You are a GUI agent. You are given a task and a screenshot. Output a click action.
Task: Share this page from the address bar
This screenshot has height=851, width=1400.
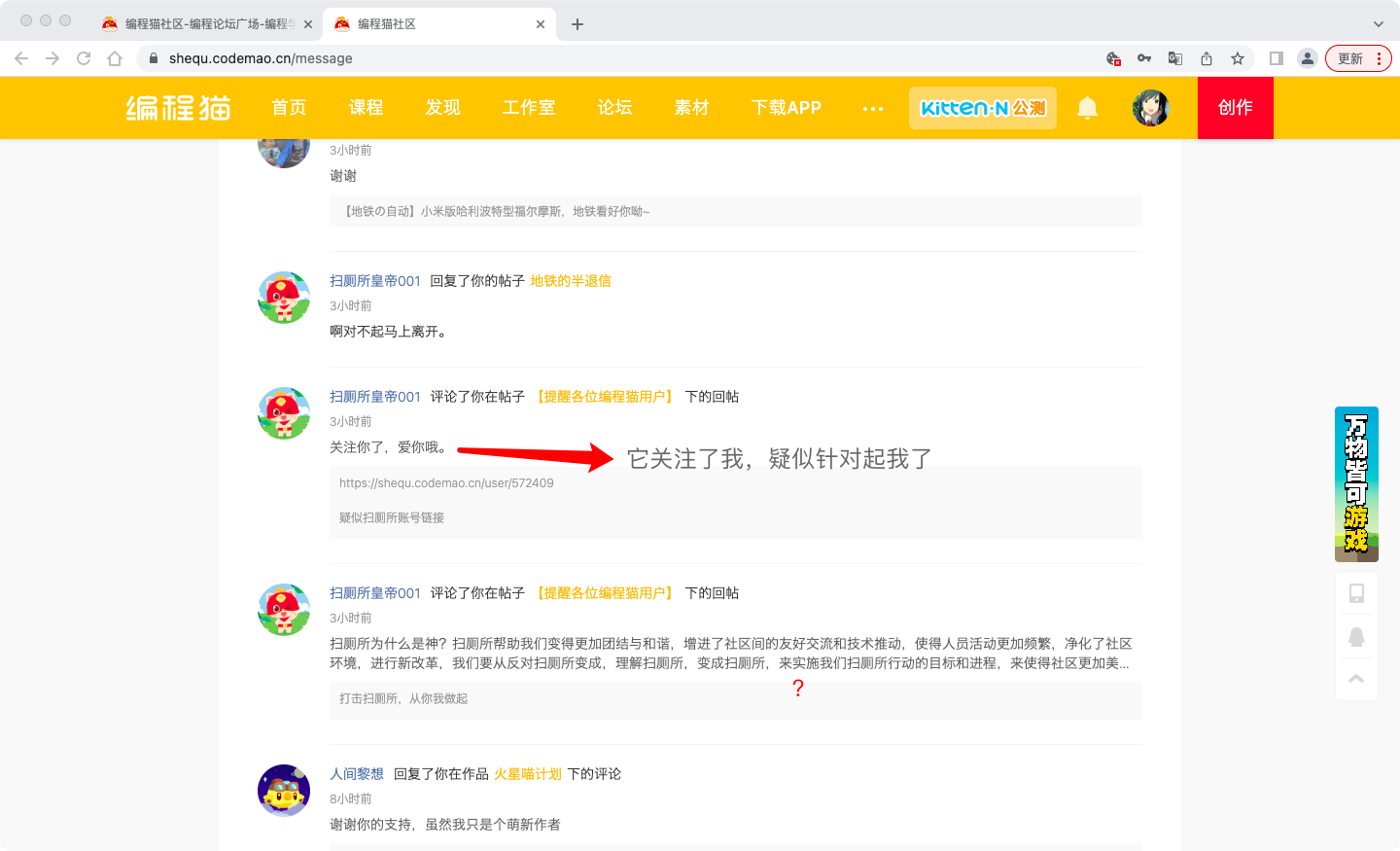coord(1207,58)
